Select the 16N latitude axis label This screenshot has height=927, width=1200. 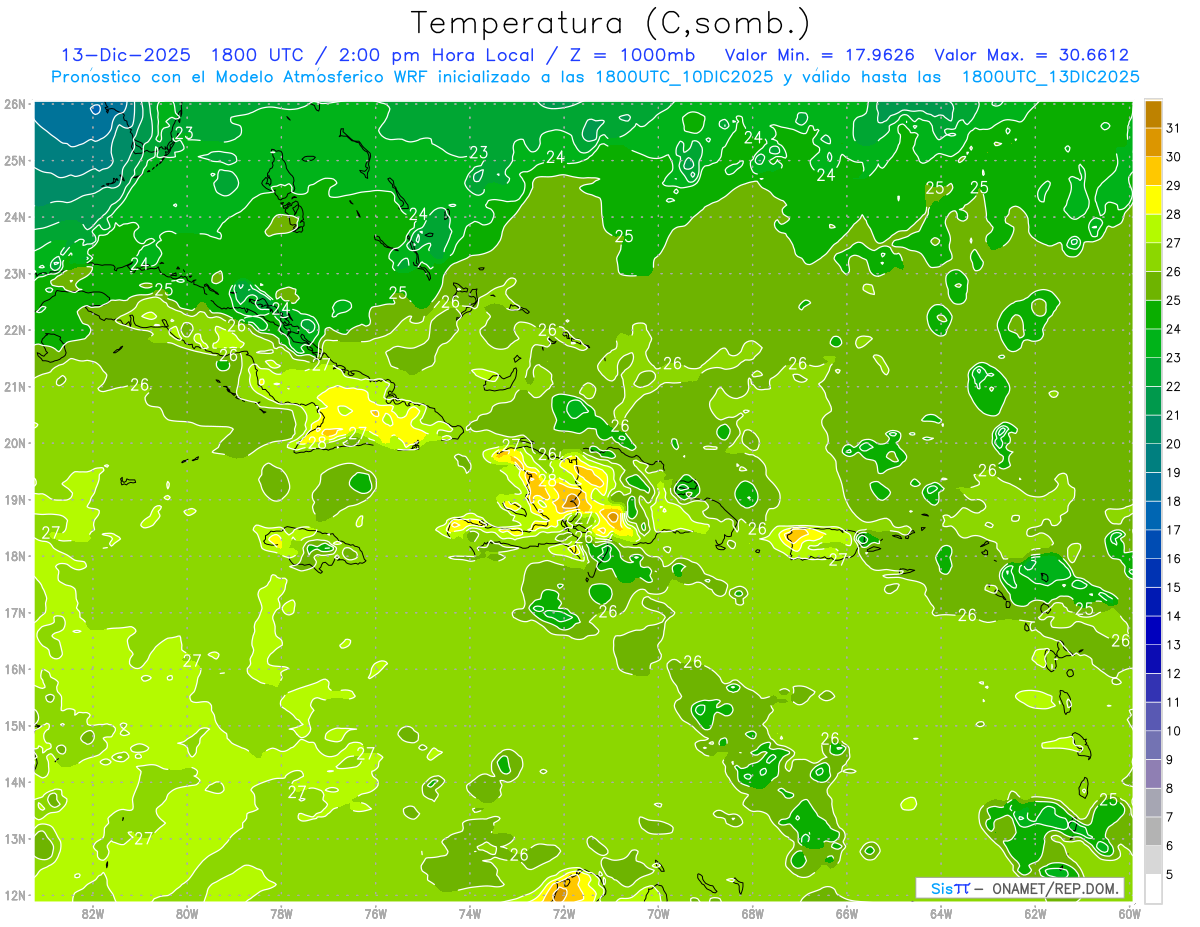[15, 669]
